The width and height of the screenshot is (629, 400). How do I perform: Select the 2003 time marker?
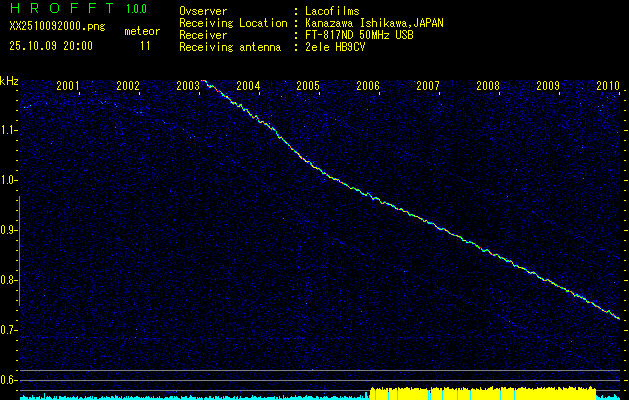click(188, 86)
